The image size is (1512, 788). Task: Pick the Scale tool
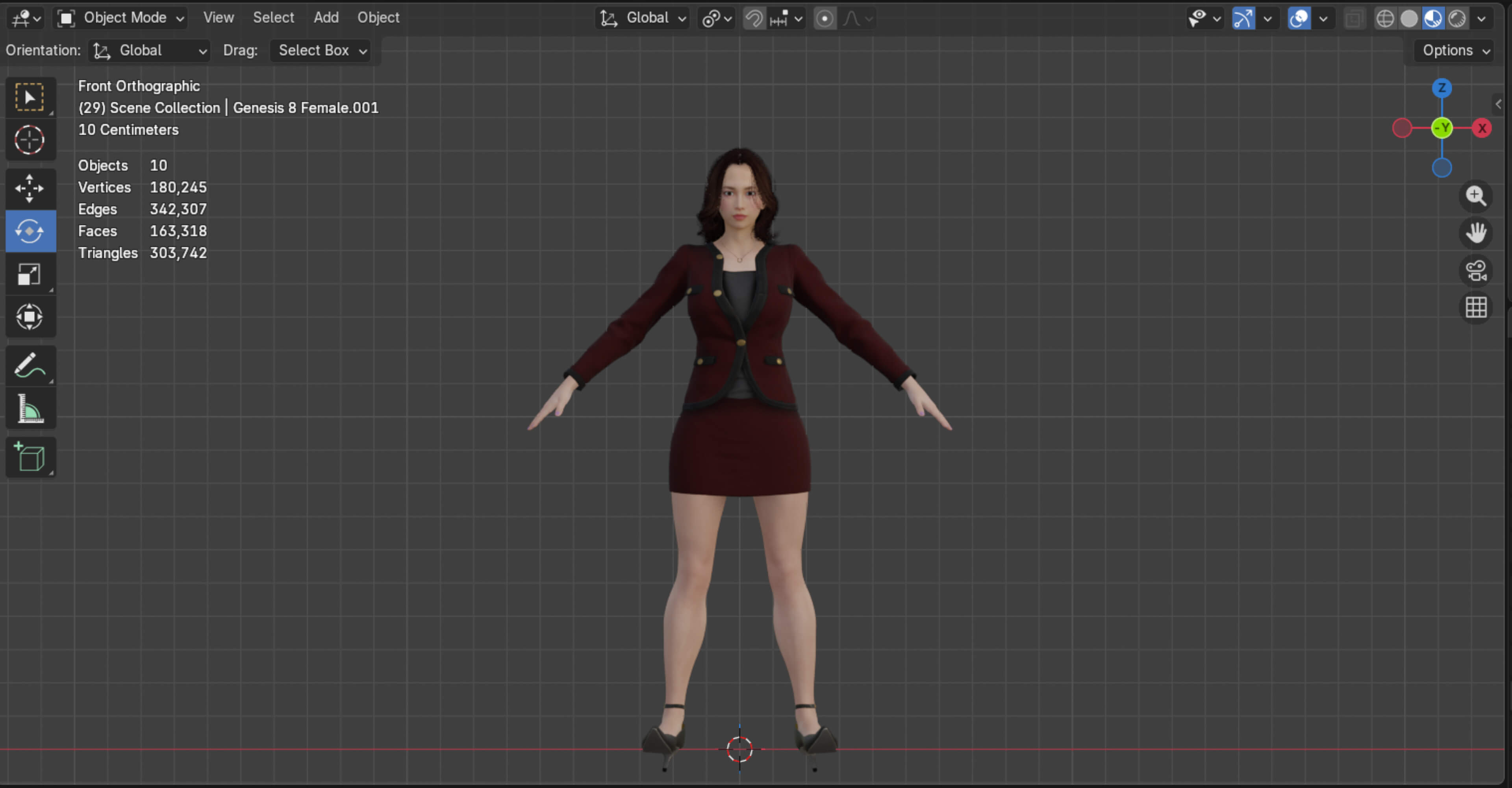[x=30, y=274]
